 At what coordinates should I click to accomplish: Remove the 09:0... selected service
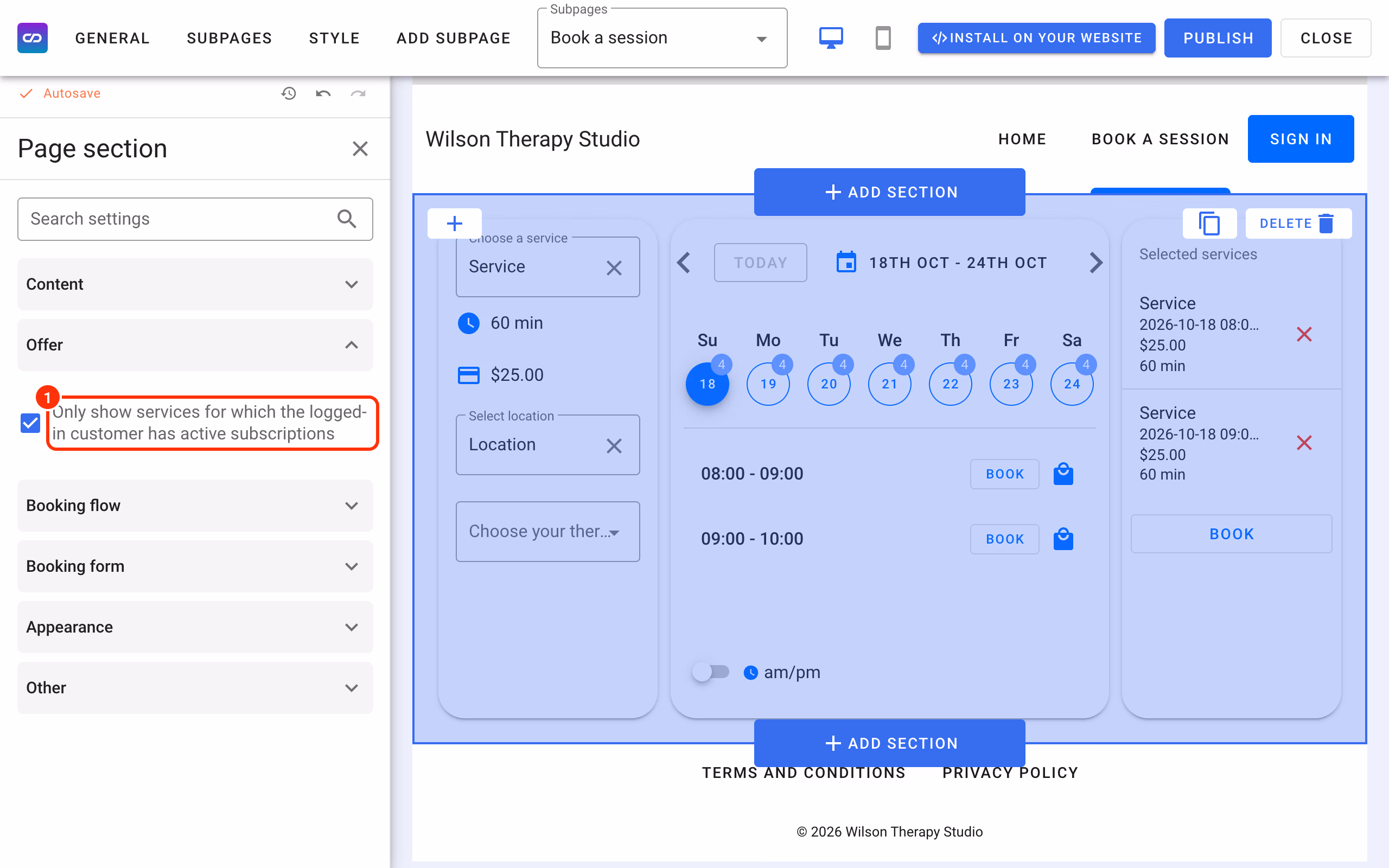[1304, 443]
